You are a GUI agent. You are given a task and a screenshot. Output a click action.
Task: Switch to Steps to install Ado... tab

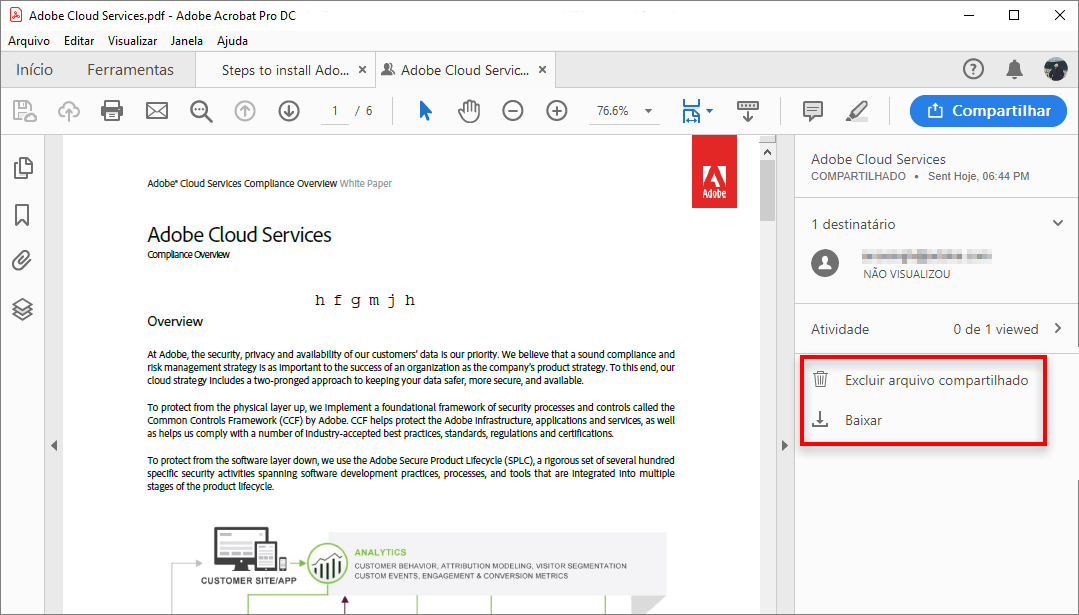tap(285, 70)
